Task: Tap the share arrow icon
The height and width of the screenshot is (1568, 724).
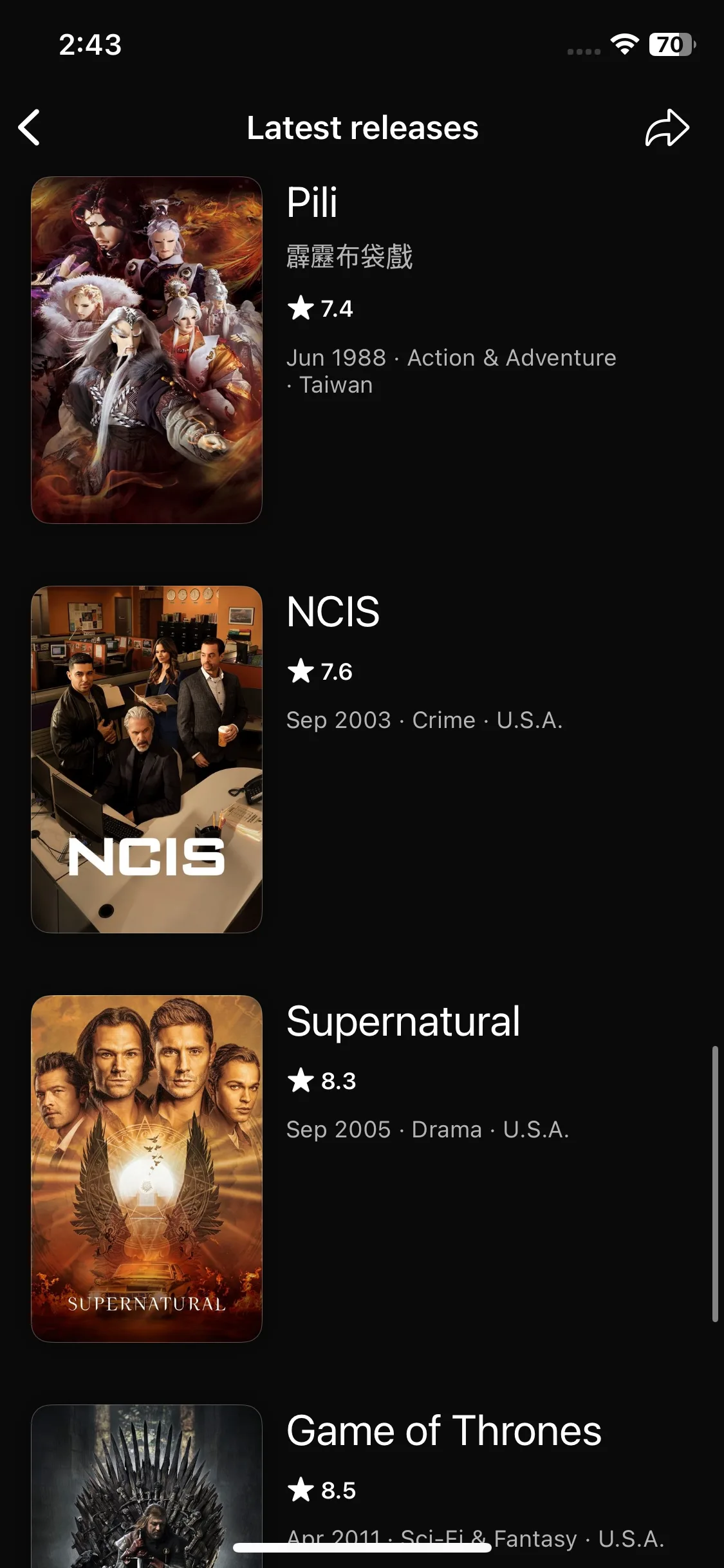Action: (x=667, y=127)
